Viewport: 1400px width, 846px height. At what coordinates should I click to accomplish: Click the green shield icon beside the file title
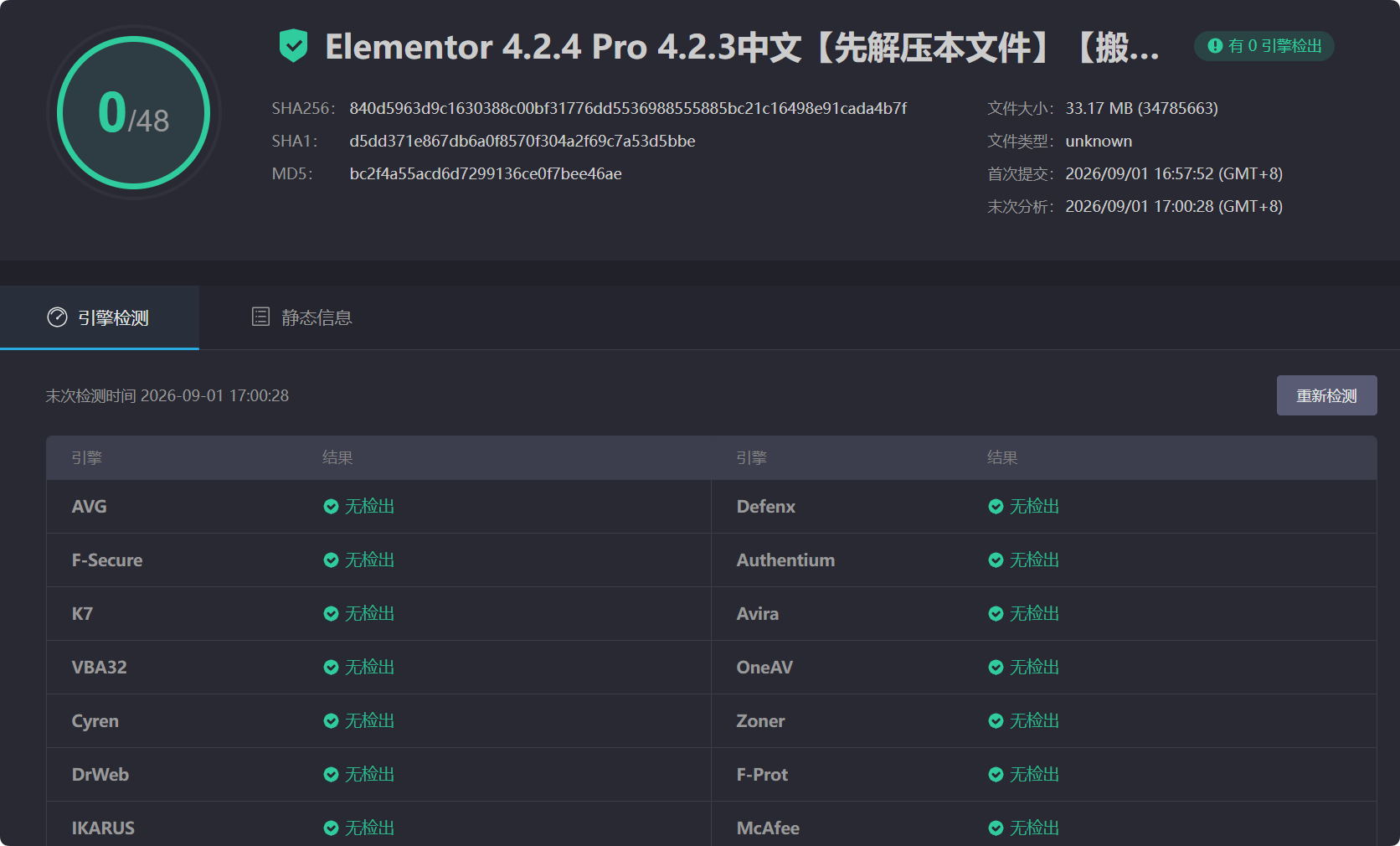tap(293, 45)
